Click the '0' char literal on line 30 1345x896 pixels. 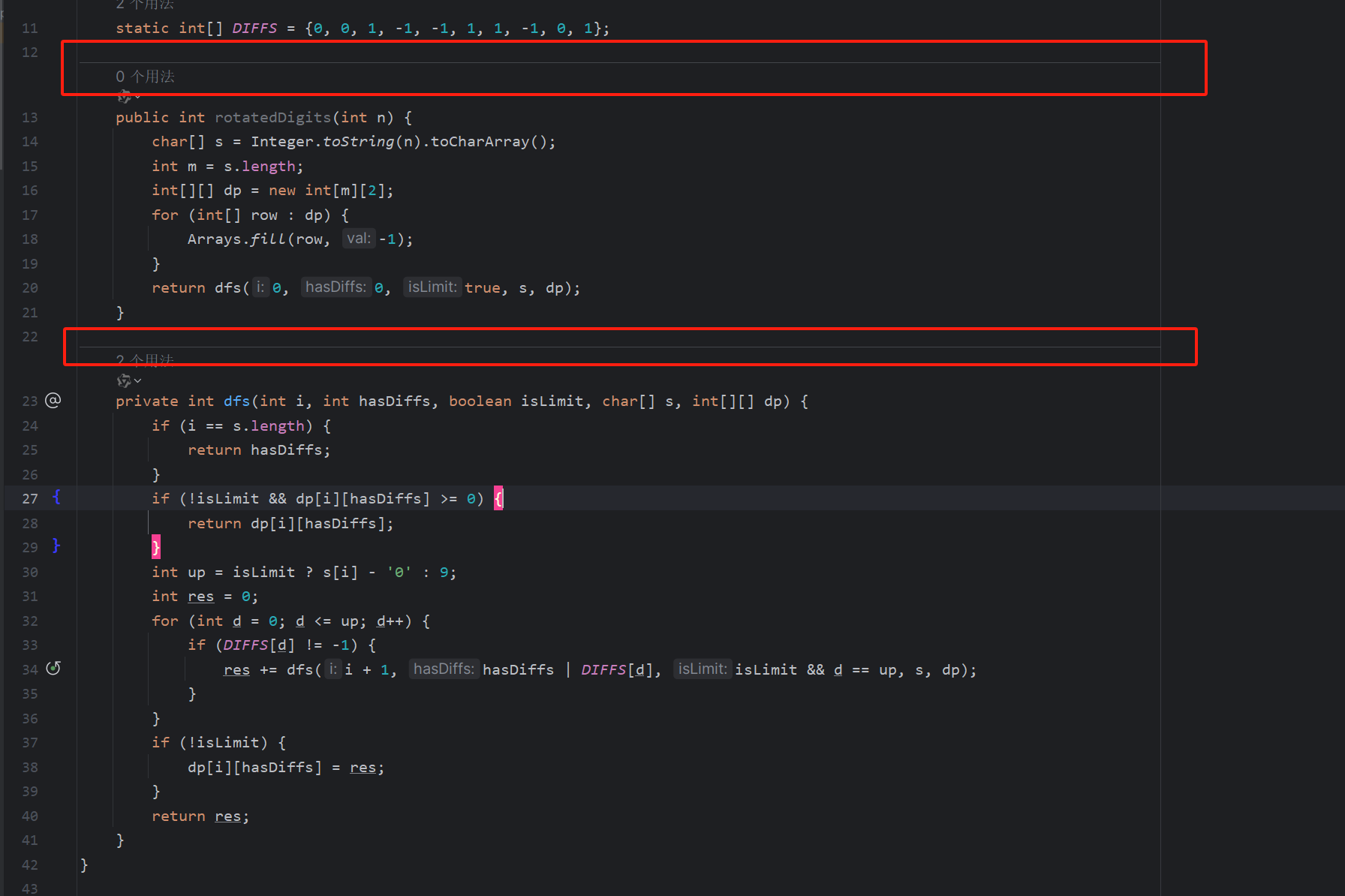coord(399,573)
